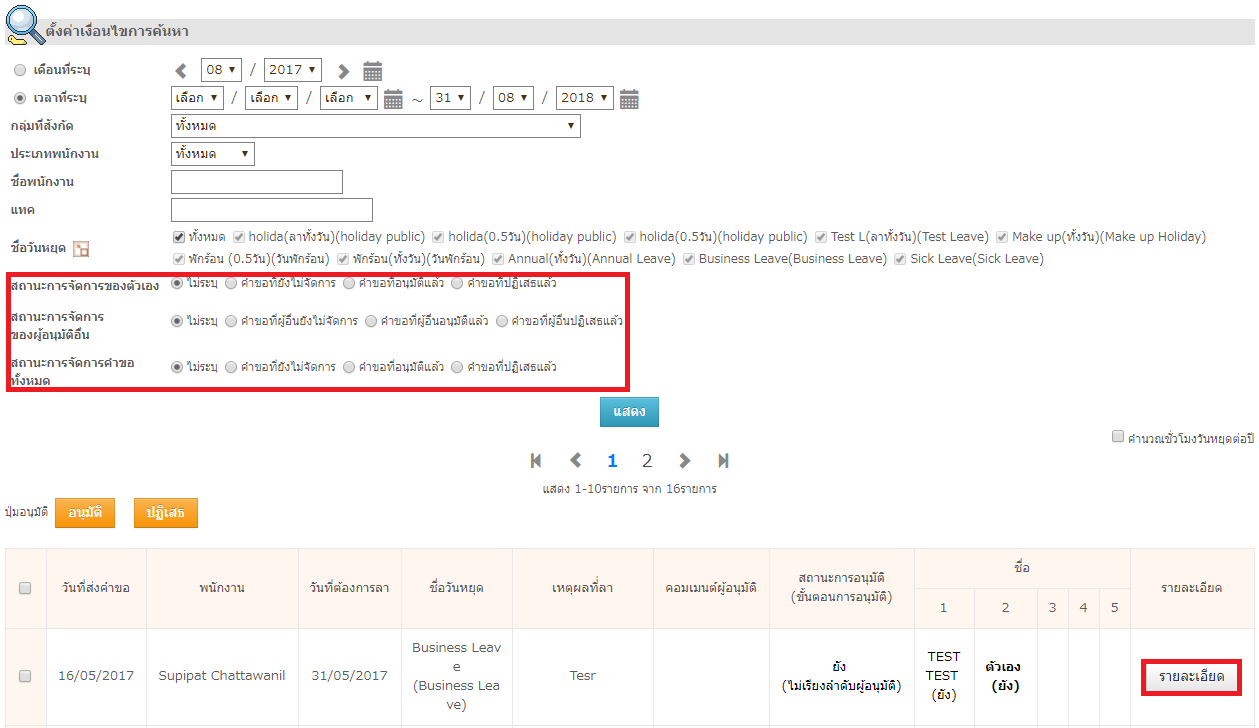Click the orange อนุมัติ approve button
Viewport: 1259px width, 728px height.
click(x=85, y=512)
